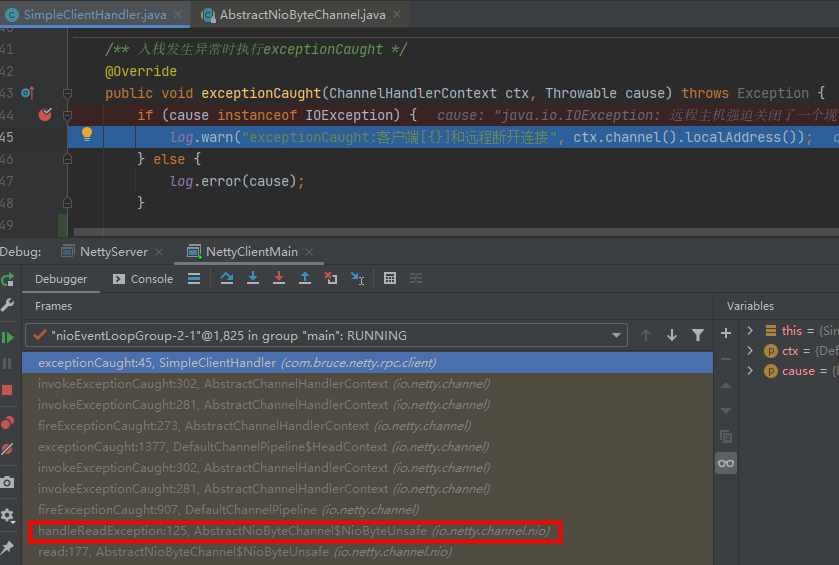This screenshot has width=839, height=565.
Task: Close SimpleClientHandler.java tab
Action: (x=178, y=14)
